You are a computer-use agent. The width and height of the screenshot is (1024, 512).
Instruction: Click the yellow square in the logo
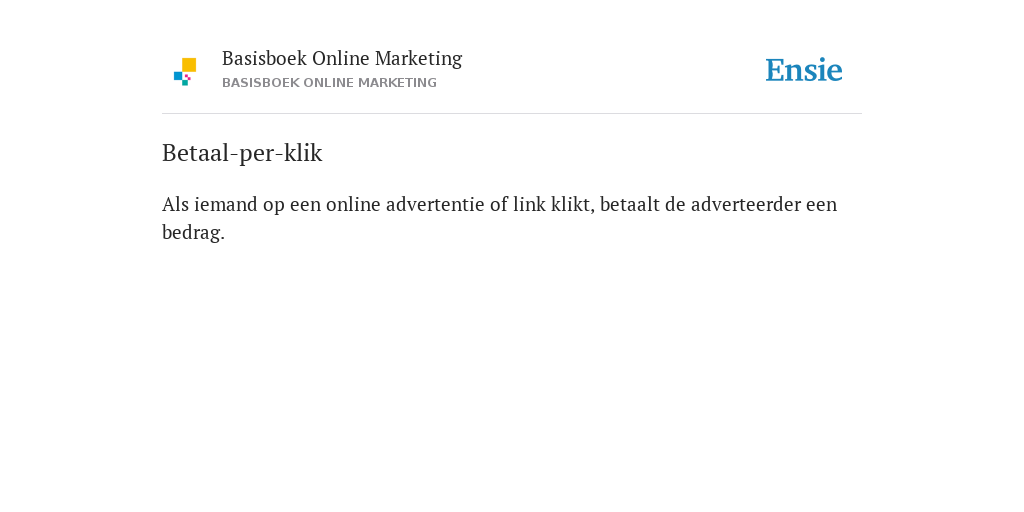(x=189, y=65)
